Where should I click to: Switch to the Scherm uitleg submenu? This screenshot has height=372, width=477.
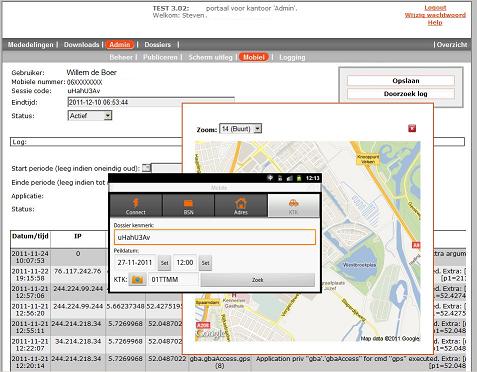pos(210,57)
